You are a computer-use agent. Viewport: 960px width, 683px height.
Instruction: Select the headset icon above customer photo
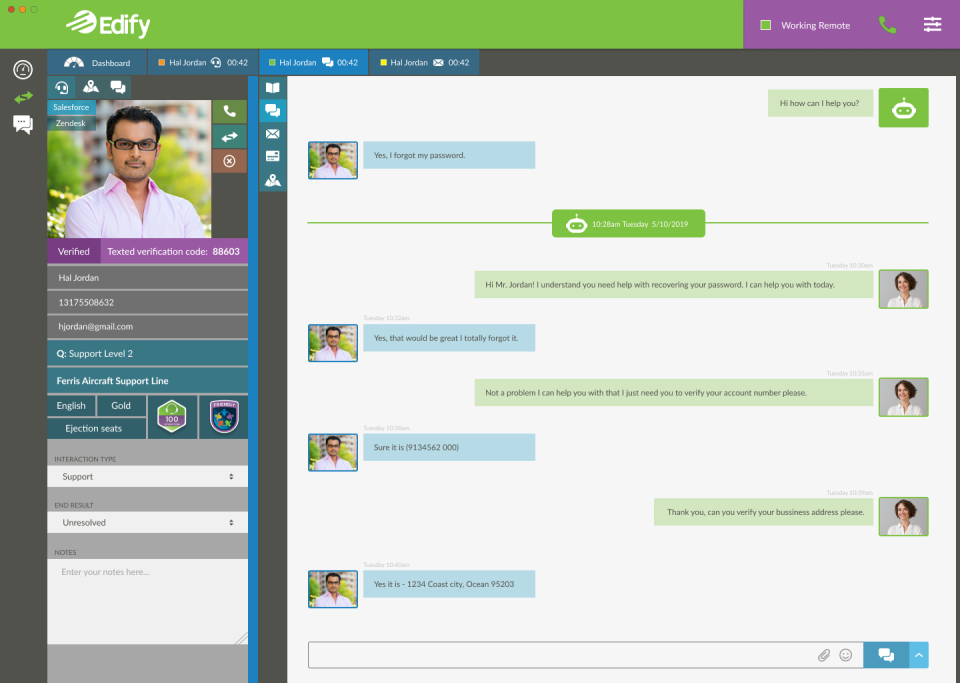click(62, 87)
